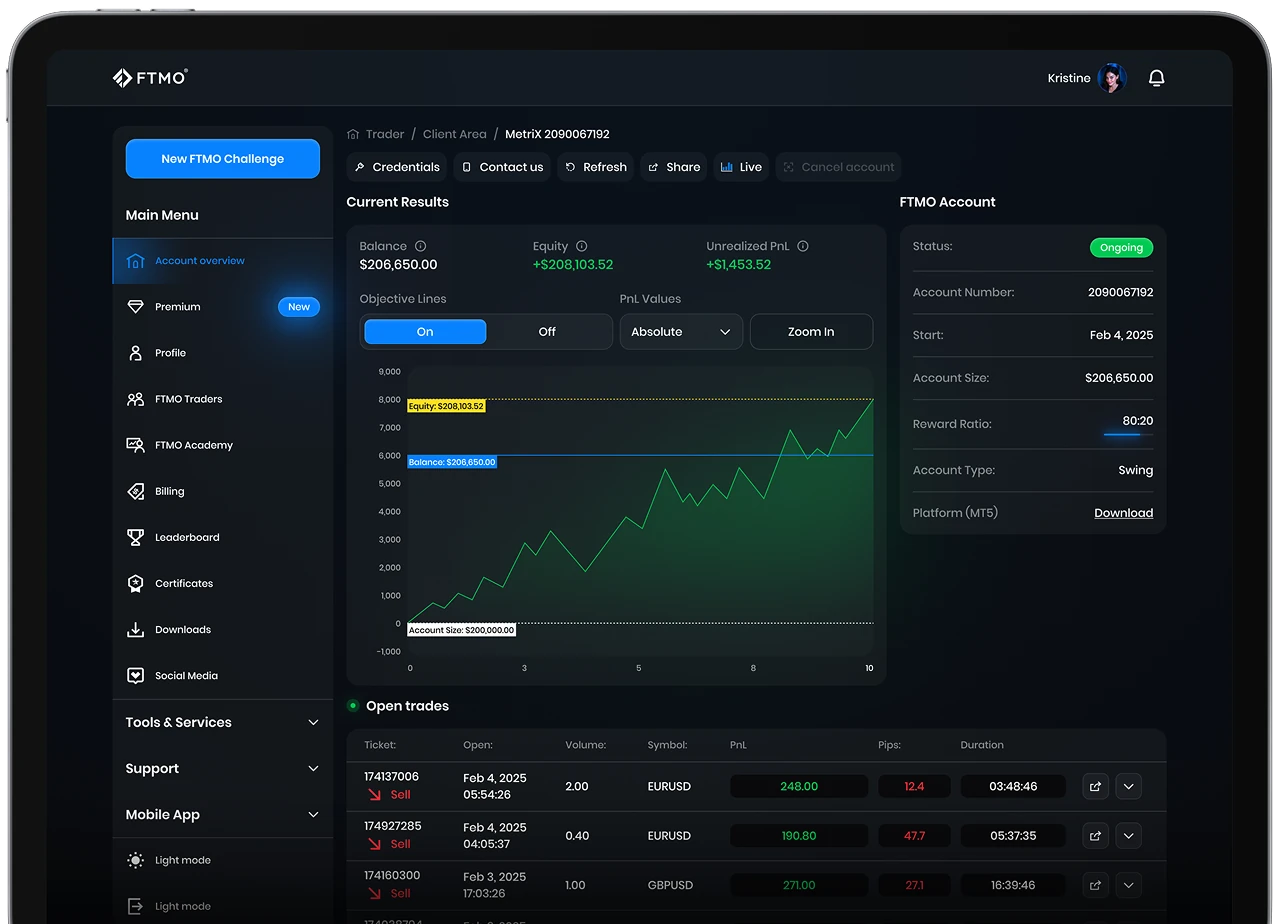Click the New FTMO Challenge button
Screen dimensions: 1280x924
point(222,159)
